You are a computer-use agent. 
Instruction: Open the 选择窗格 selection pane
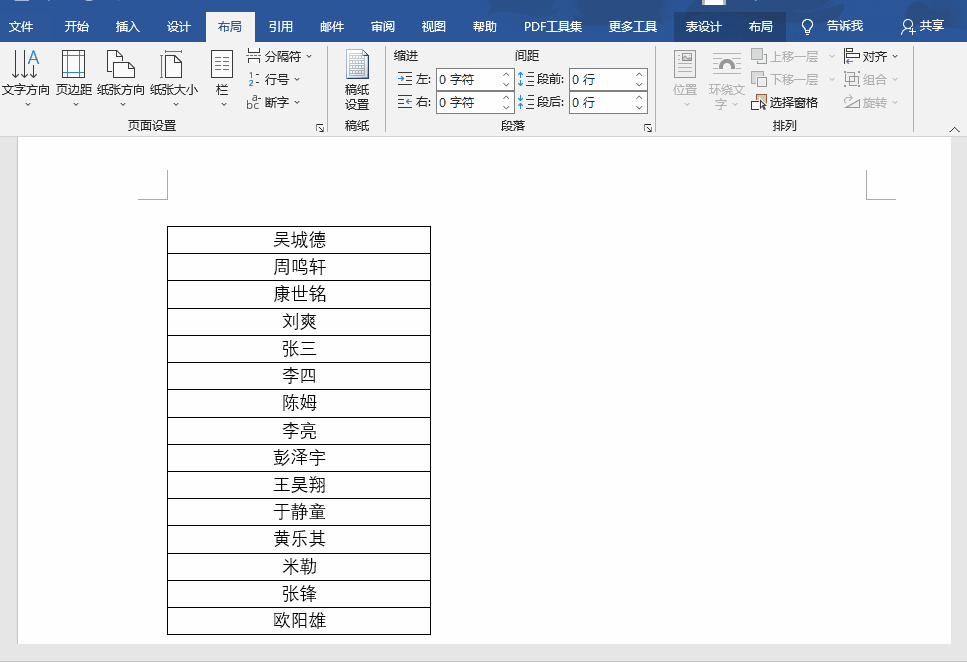(784, 102)
